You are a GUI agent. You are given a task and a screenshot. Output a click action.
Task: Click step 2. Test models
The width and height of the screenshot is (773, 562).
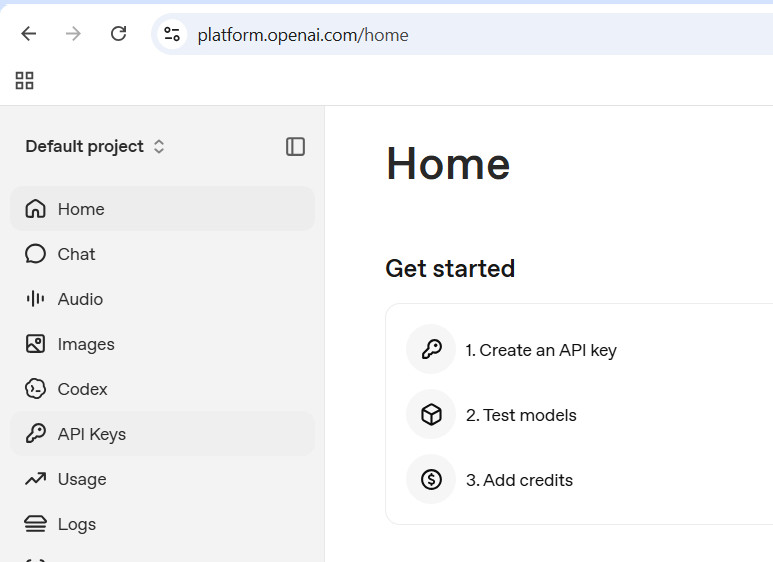pyautogui.click(x=521, y=415)
